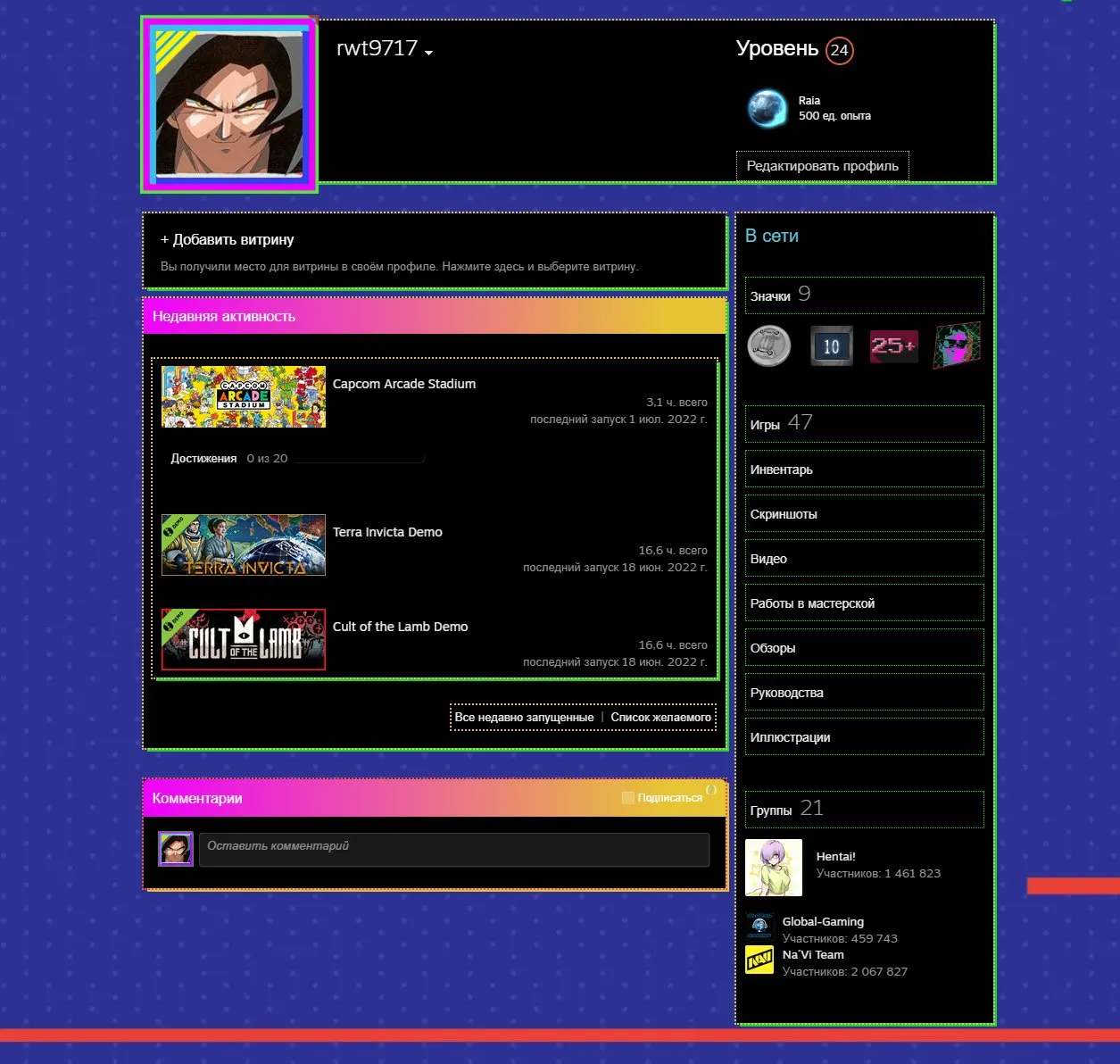1120x1064 pixels.
Task: Click the "Terra Invicta Demo" title text
Action: coord(387,532)
